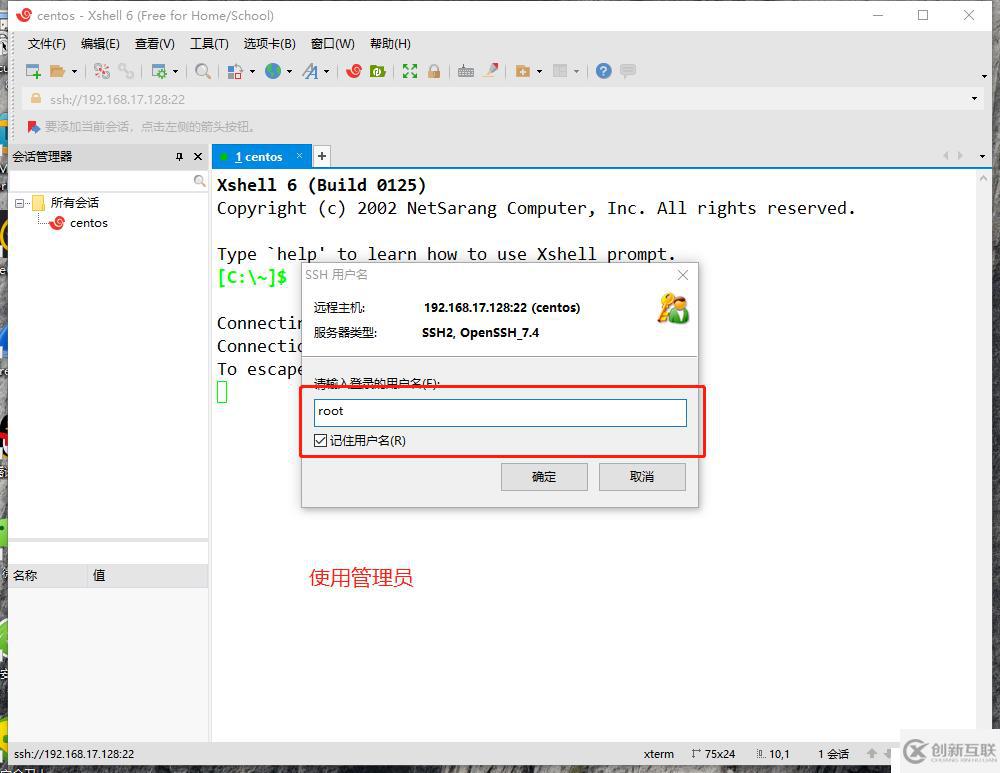
Task: Select the centos session in tree
Action: [89, 223]
